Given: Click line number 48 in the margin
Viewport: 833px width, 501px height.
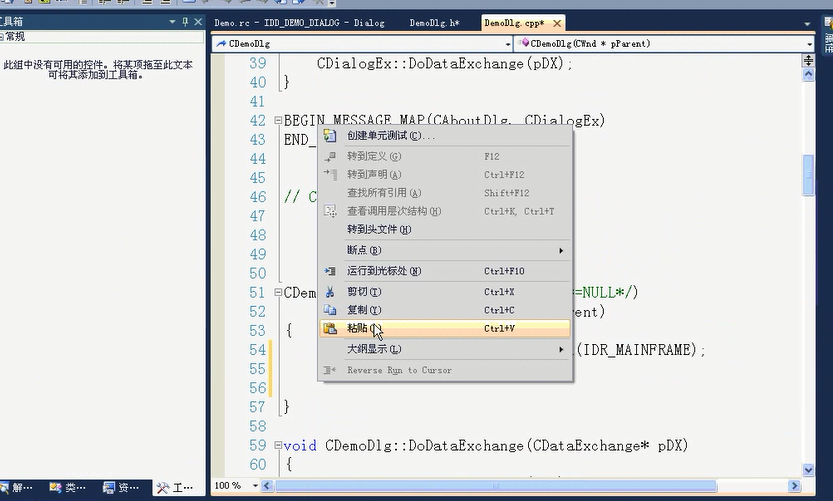Looking at the screenshot, I should [x=258, y=235].
